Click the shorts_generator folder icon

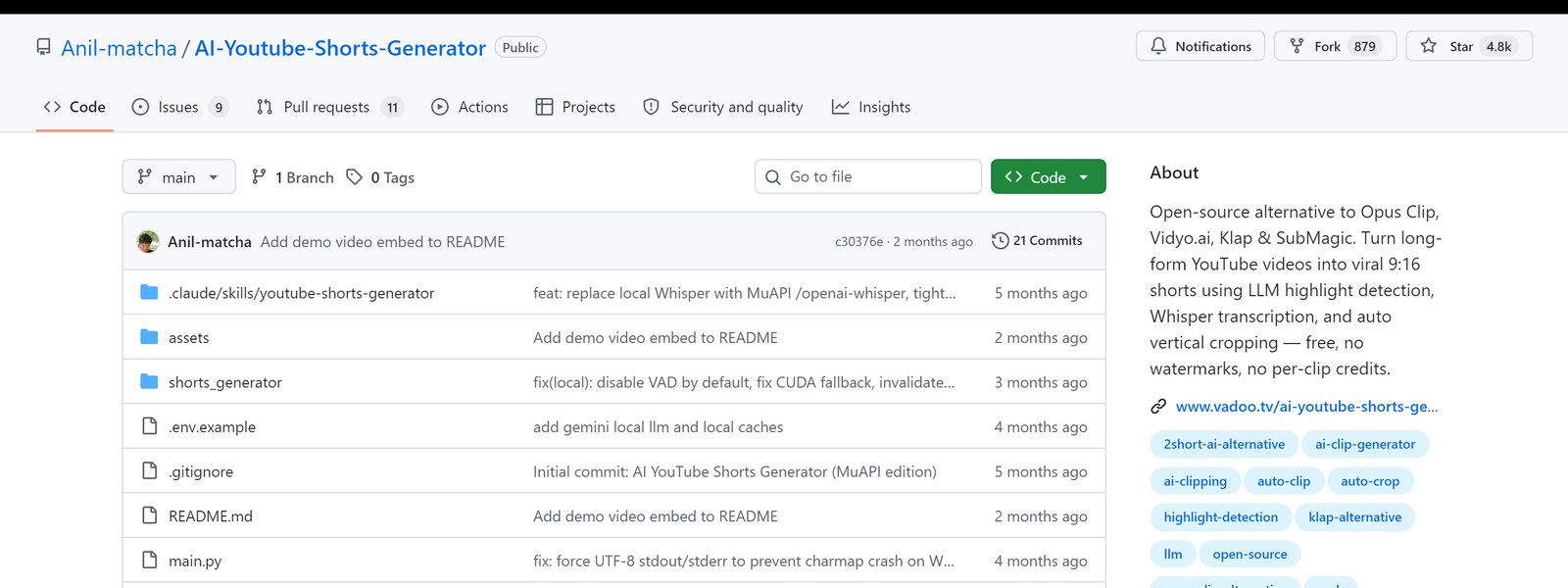click(x=149, y=381)
